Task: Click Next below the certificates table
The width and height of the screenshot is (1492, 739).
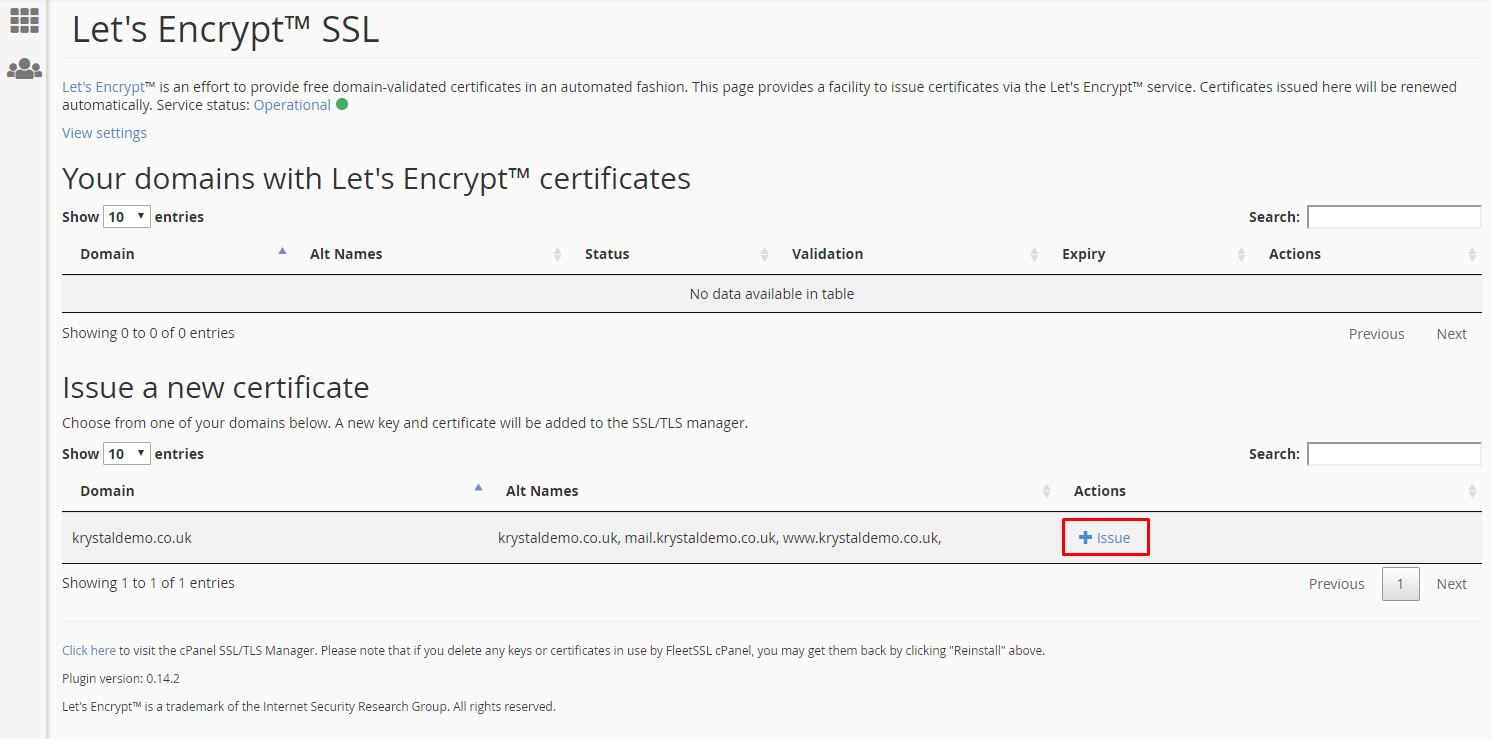Action: (x=1451, y=333)
